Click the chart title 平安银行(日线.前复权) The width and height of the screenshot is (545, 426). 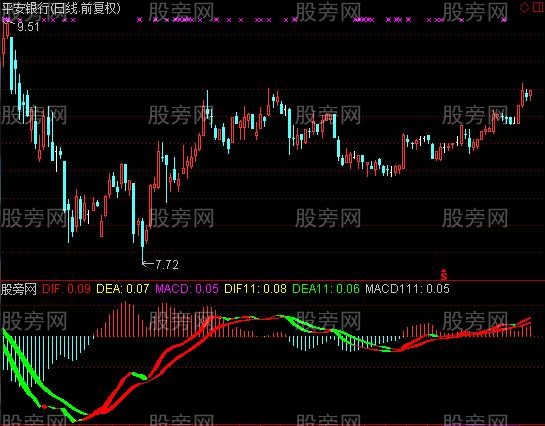click(62, 8)
